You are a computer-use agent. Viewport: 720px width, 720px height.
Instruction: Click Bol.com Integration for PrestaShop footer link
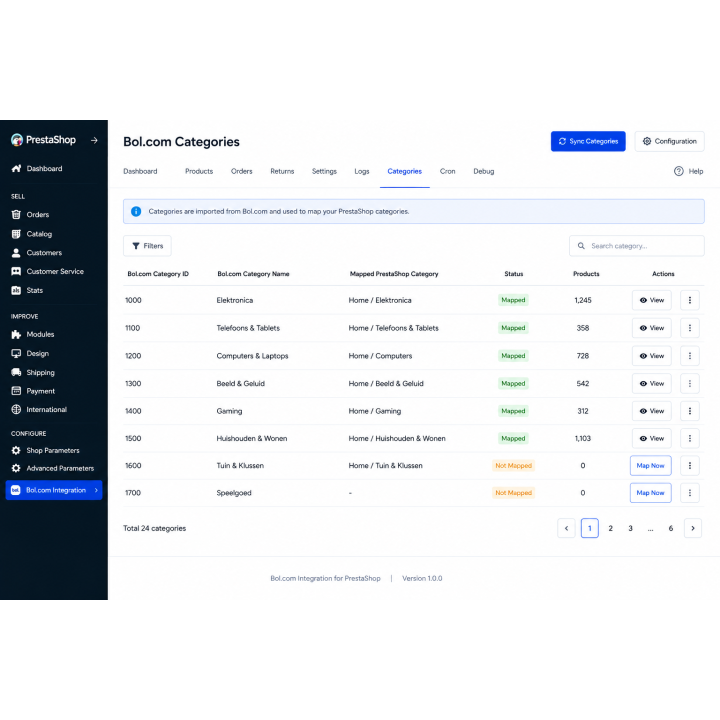point(325,579)
